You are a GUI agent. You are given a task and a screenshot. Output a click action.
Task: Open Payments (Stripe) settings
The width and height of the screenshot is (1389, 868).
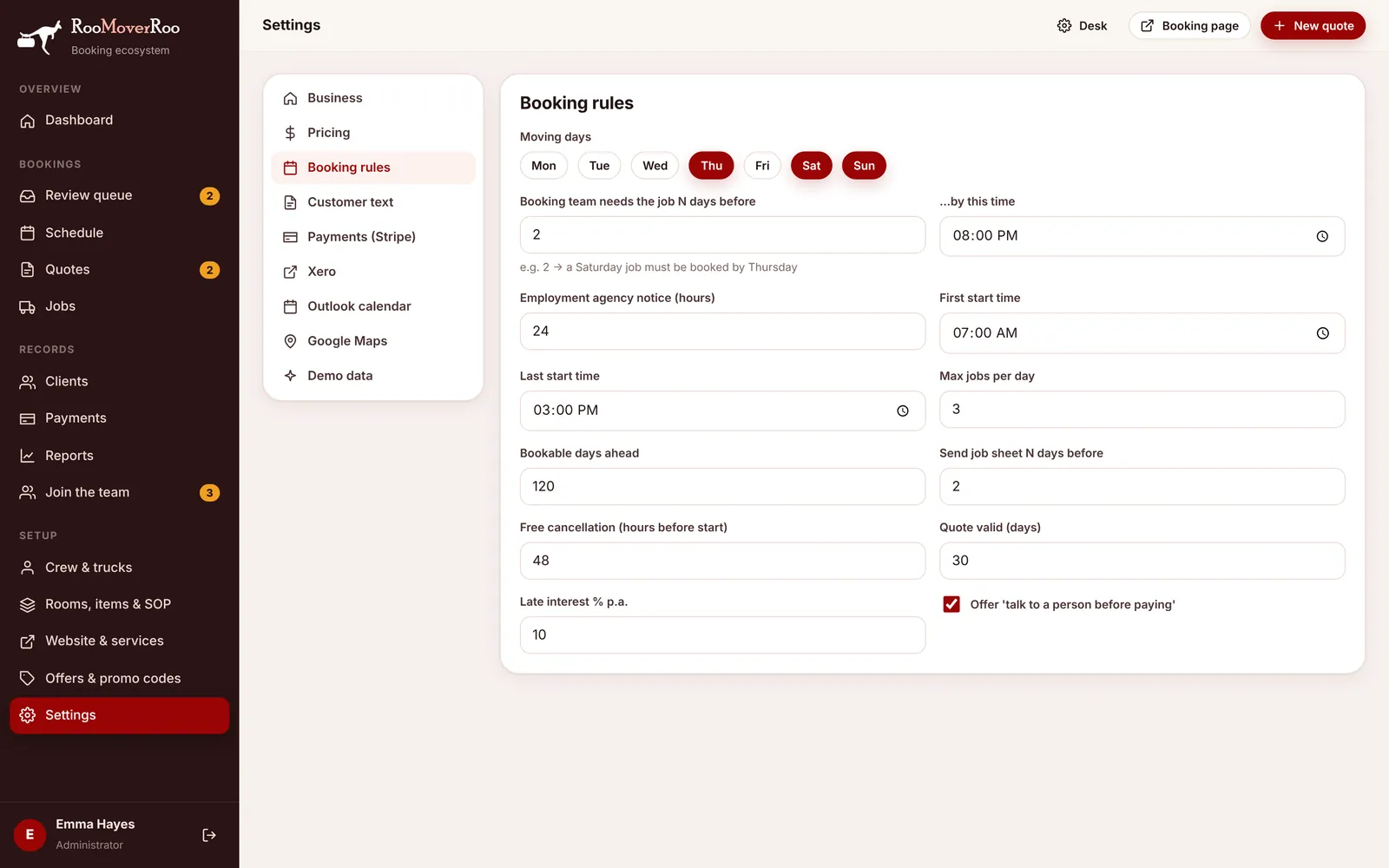pyautogui.click(x=373, y=237)
